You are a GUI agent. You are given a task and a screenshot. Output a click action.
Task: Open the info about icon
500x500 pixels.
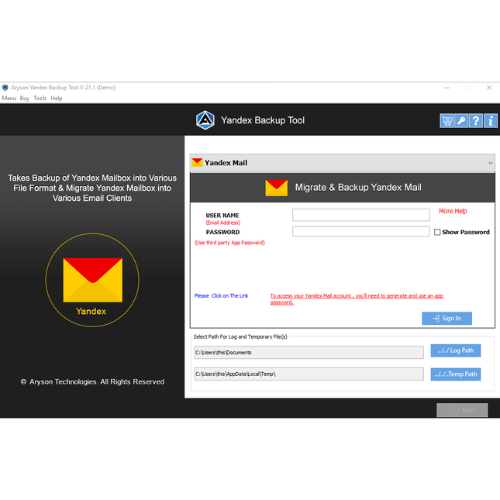click(x=491, y=121)
